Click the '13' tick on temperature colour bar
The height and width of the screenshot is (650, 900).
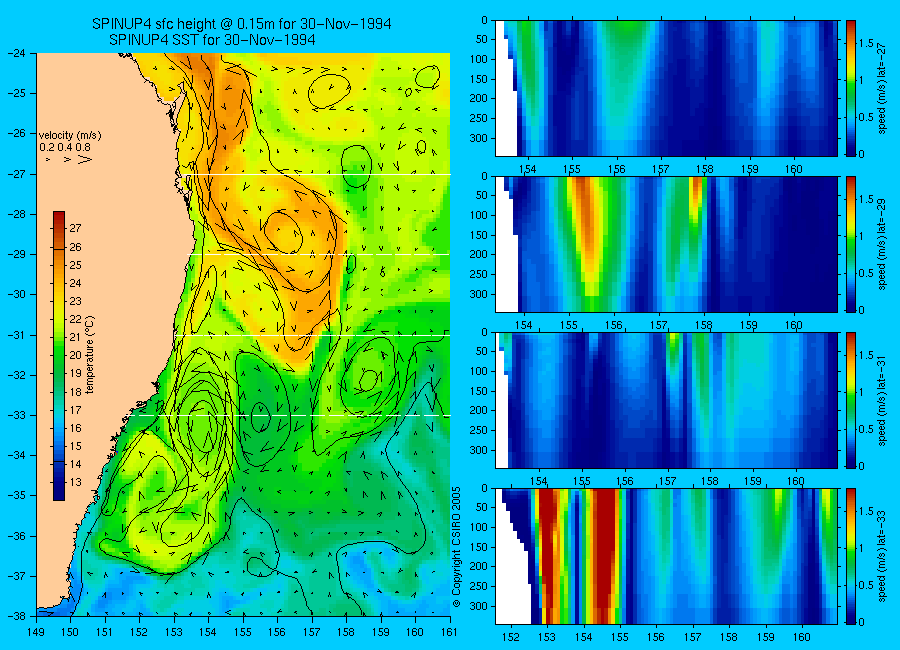click(x=75, y=482)
